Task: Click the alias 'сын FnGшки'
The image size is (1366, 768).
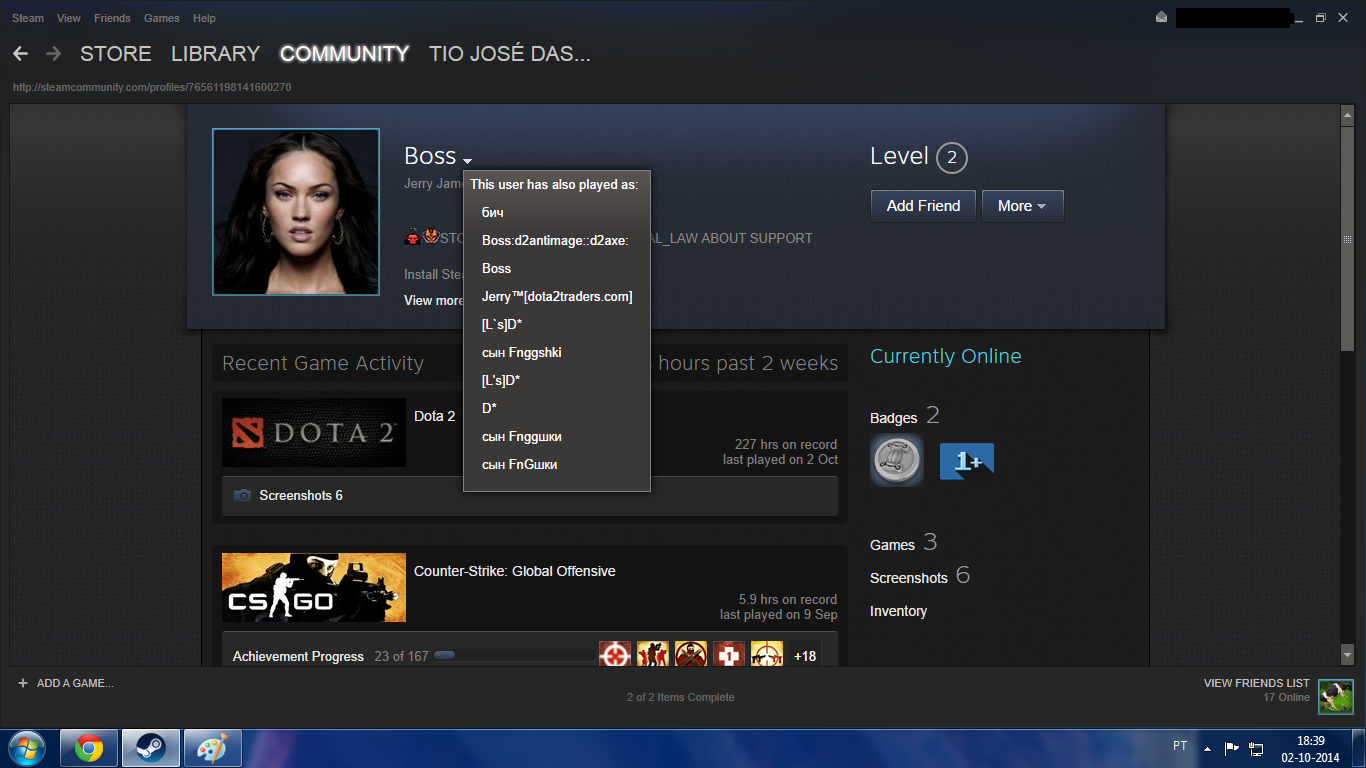Action: pos(519,464)
